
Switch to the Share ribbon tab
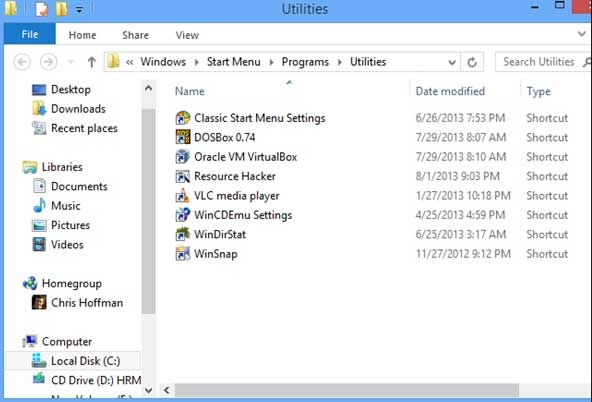point(135,35)
